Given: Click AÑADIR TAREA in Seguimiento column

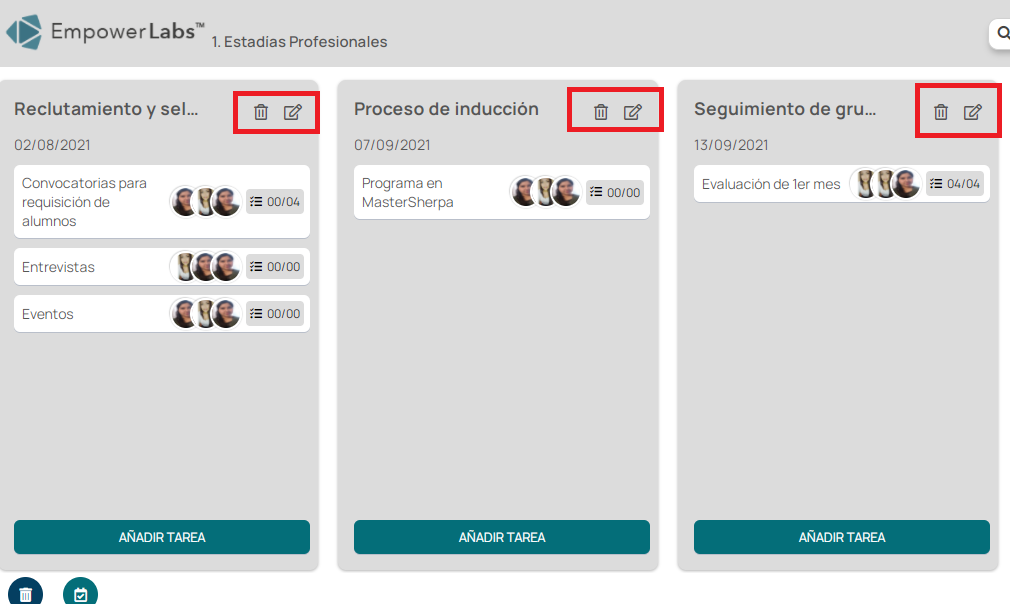Looking at the screenshot, I should click(x=842, y=537).
